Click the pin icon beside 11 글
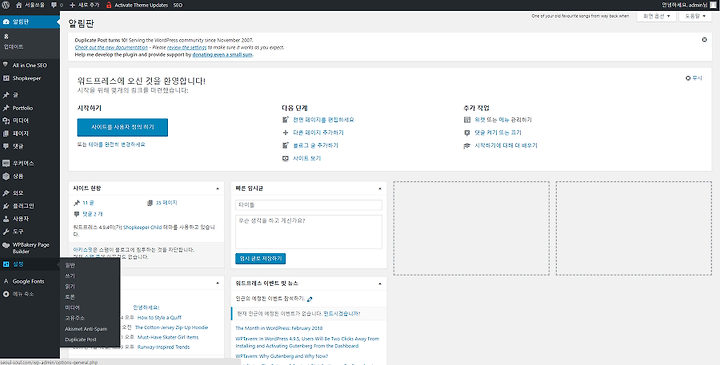The image size is (720, 365). click(77, 203)
